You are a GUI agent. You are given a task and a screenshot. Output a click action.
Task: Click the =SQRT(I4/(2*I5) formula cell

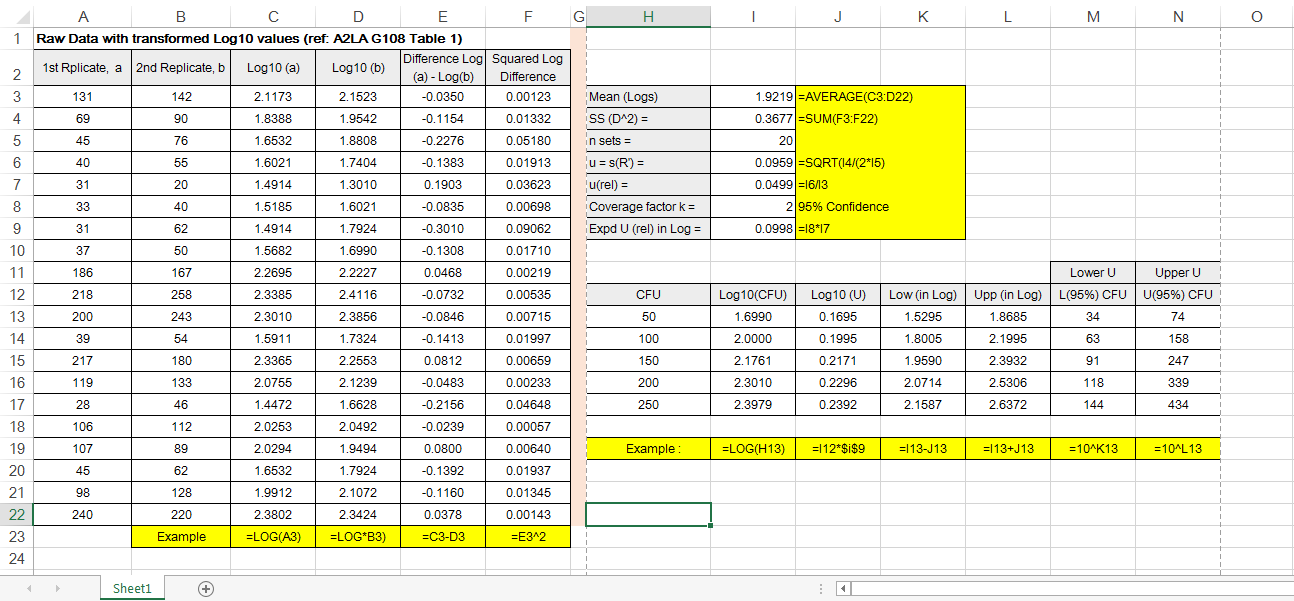tap(880, 163)
